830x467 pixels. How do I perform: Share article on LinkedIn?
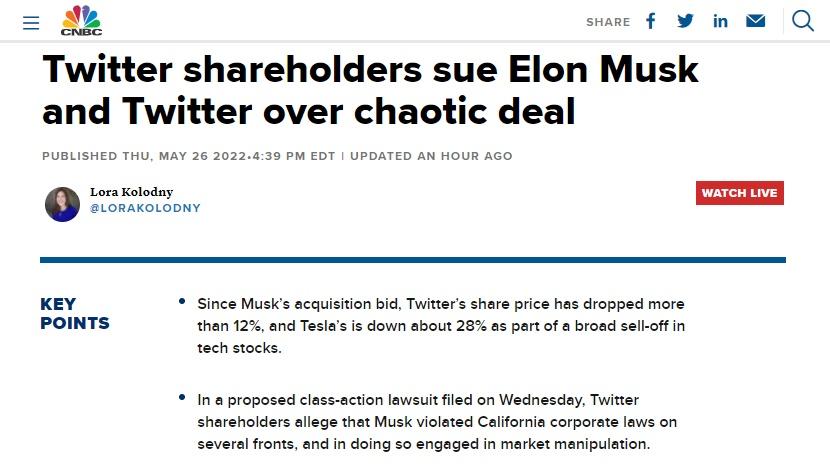coord(720,21)
